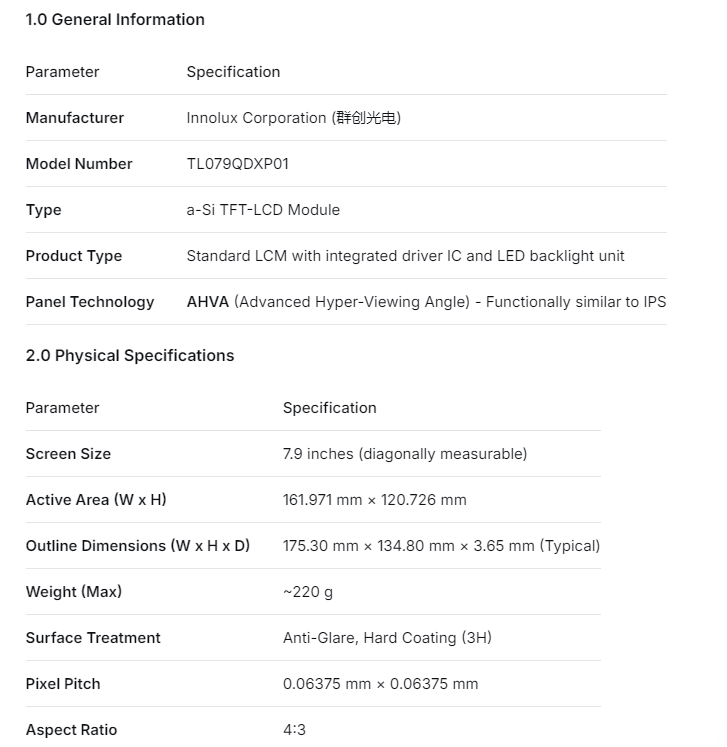Click the Active Area (W x H) label
The image size is (727, 747).
coord(96,500)
